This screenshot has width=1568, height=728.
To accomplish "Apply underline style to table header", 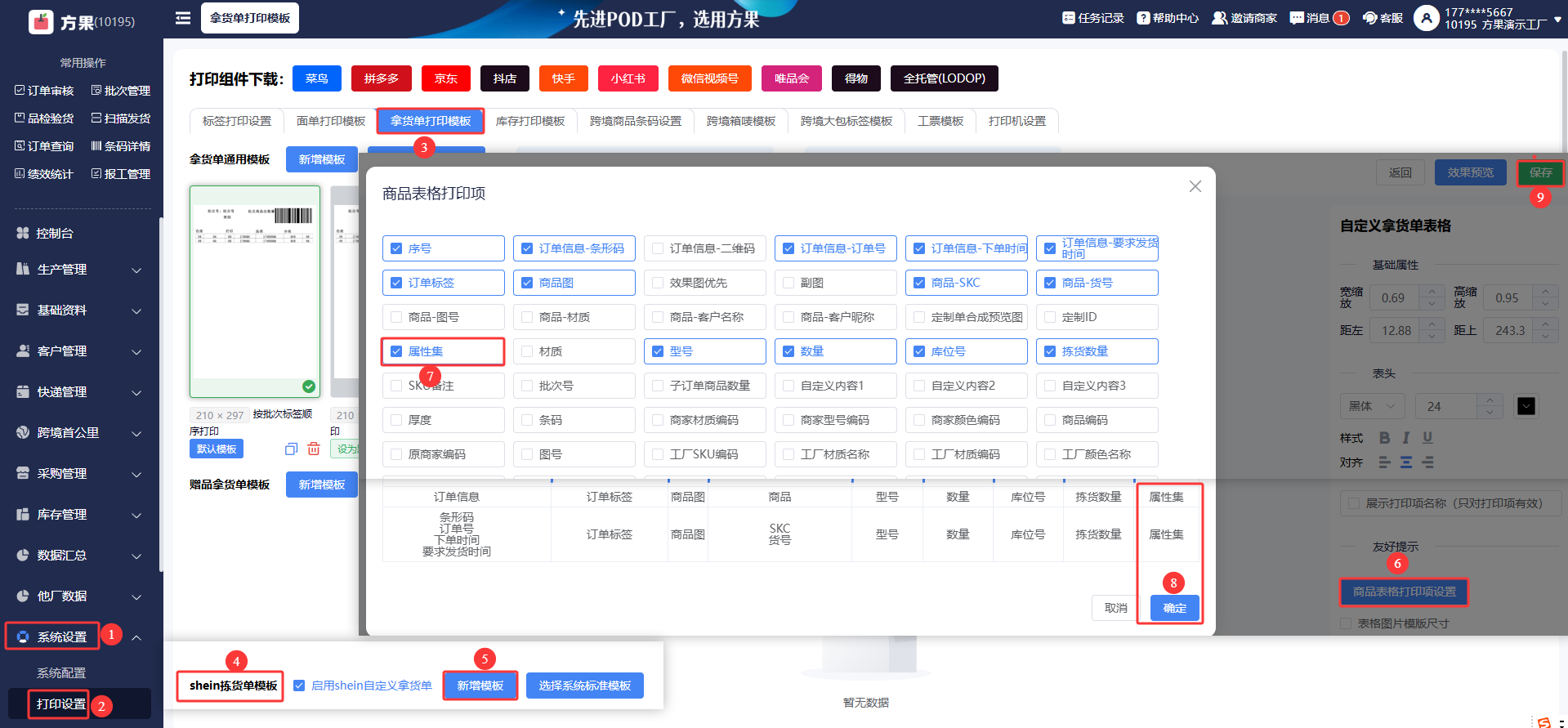I will pos(1427,438).
